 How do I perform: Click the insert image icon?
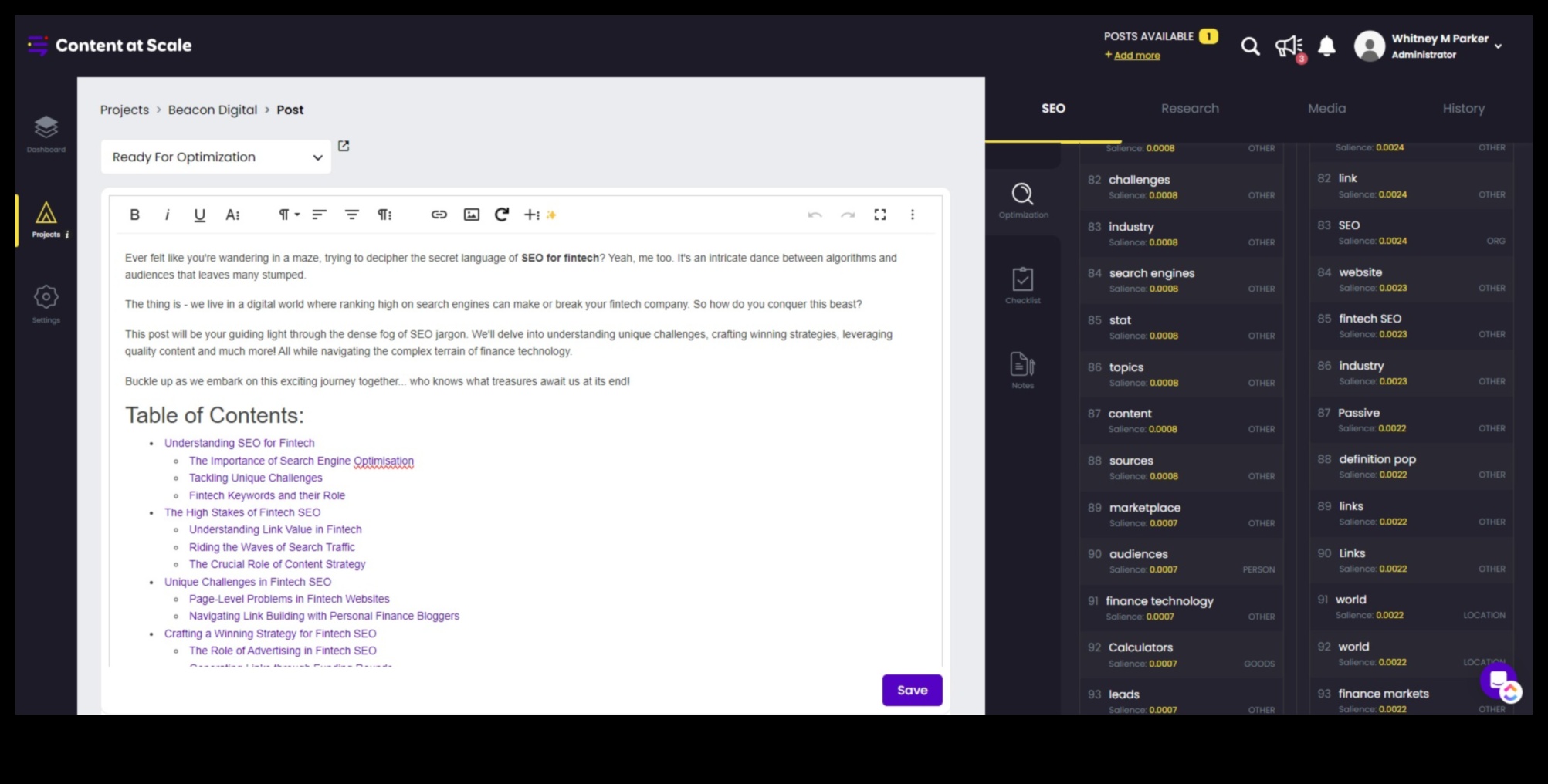471,215
